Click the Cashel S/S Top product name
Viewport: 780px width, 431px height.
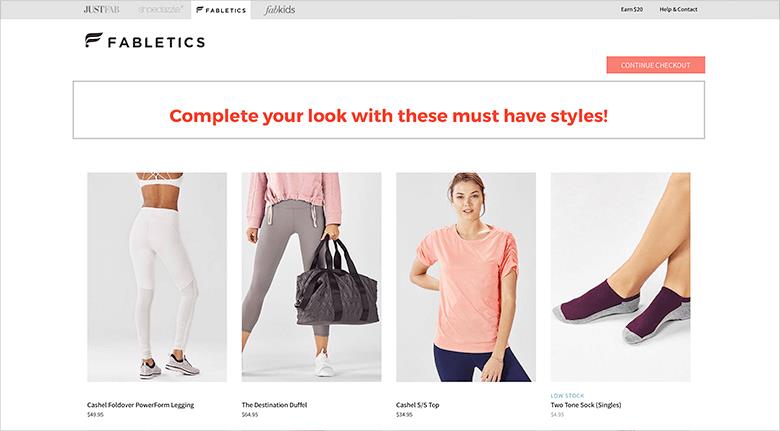tap(417, 405)
